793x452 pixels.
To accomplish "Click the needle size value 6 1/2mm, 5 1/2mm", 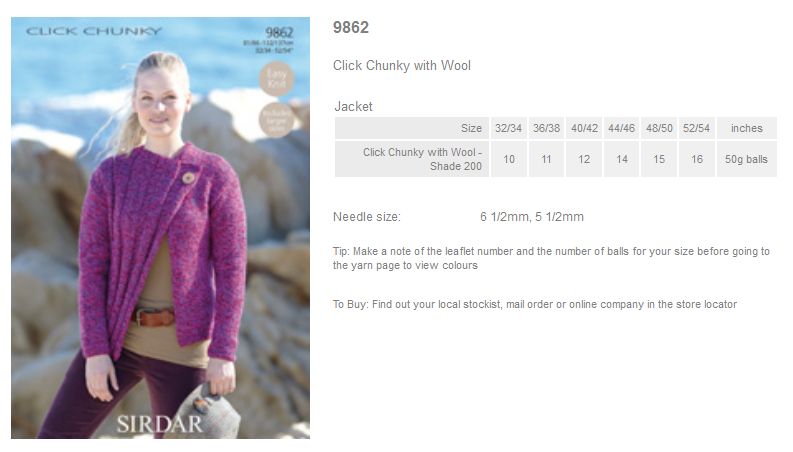I will tap(532, 217).
